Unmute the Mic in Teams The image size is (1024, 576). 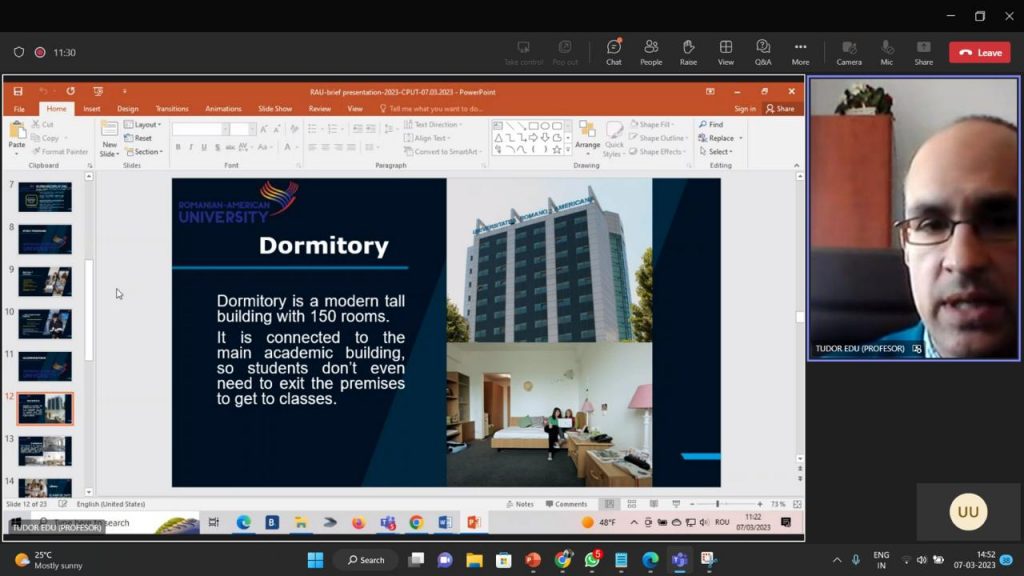(886, 52)
